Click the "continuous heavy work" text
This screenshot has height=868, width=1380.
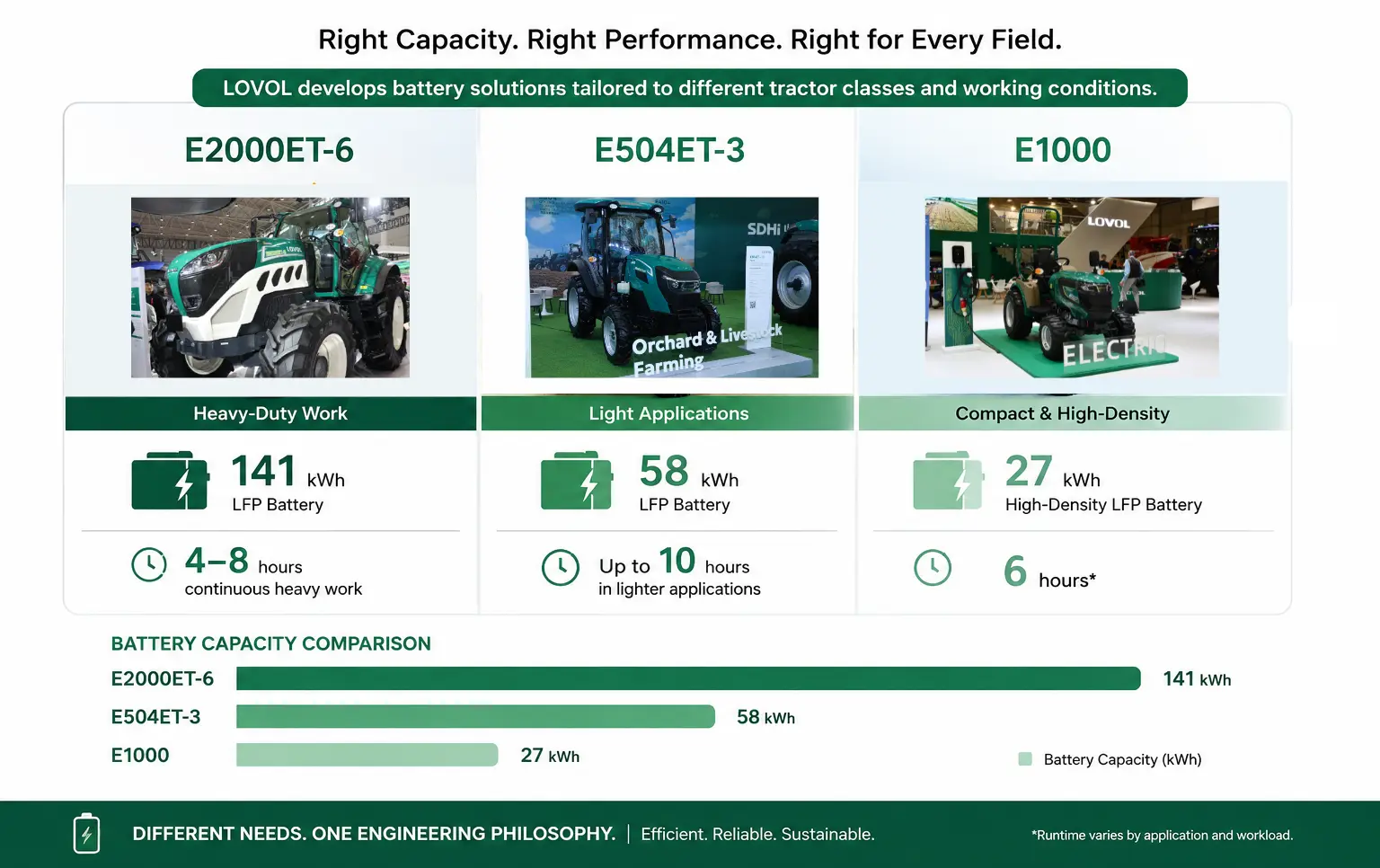tap(273, 589)
